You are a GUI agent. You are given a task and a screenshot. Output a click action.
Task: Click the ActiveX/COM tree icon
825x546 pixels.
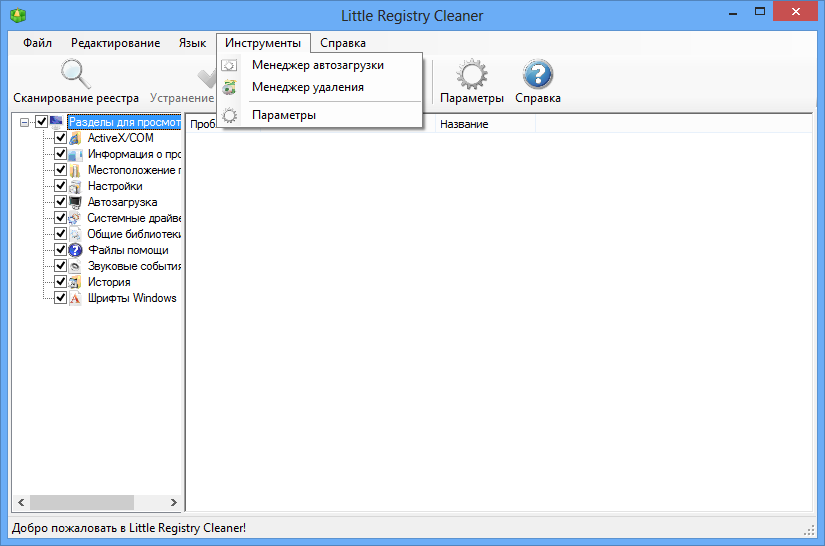(75, 138)
